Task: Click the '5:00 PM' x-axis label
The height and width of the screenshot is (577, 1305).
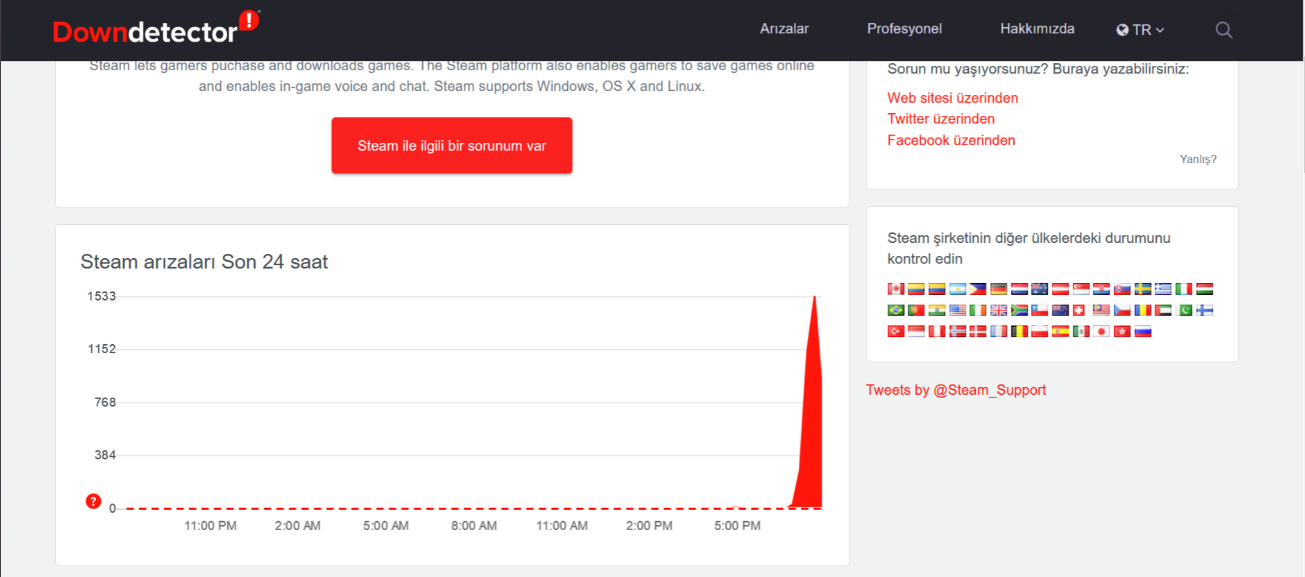Action: coord(738,525)
